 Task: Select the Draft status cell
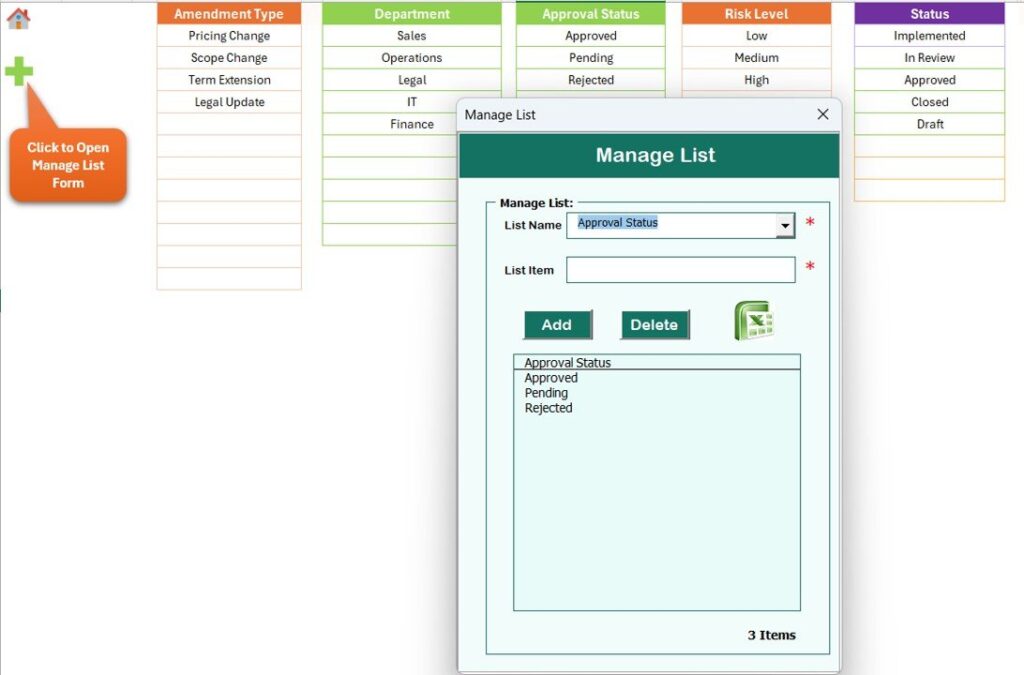click(x=929, y=125)
